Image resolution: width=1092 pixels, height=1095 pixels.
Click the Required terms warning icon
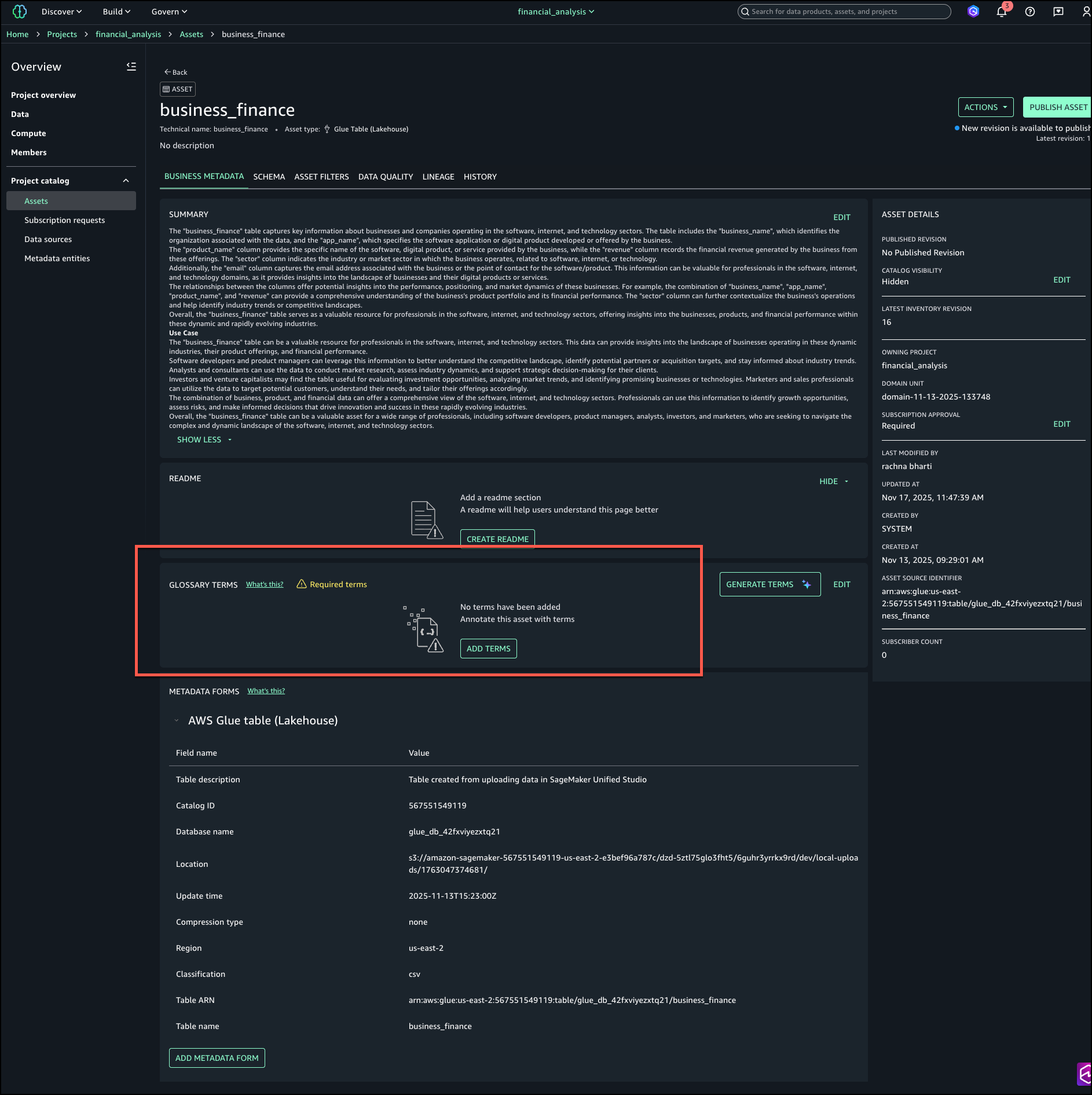pos(302,584)
